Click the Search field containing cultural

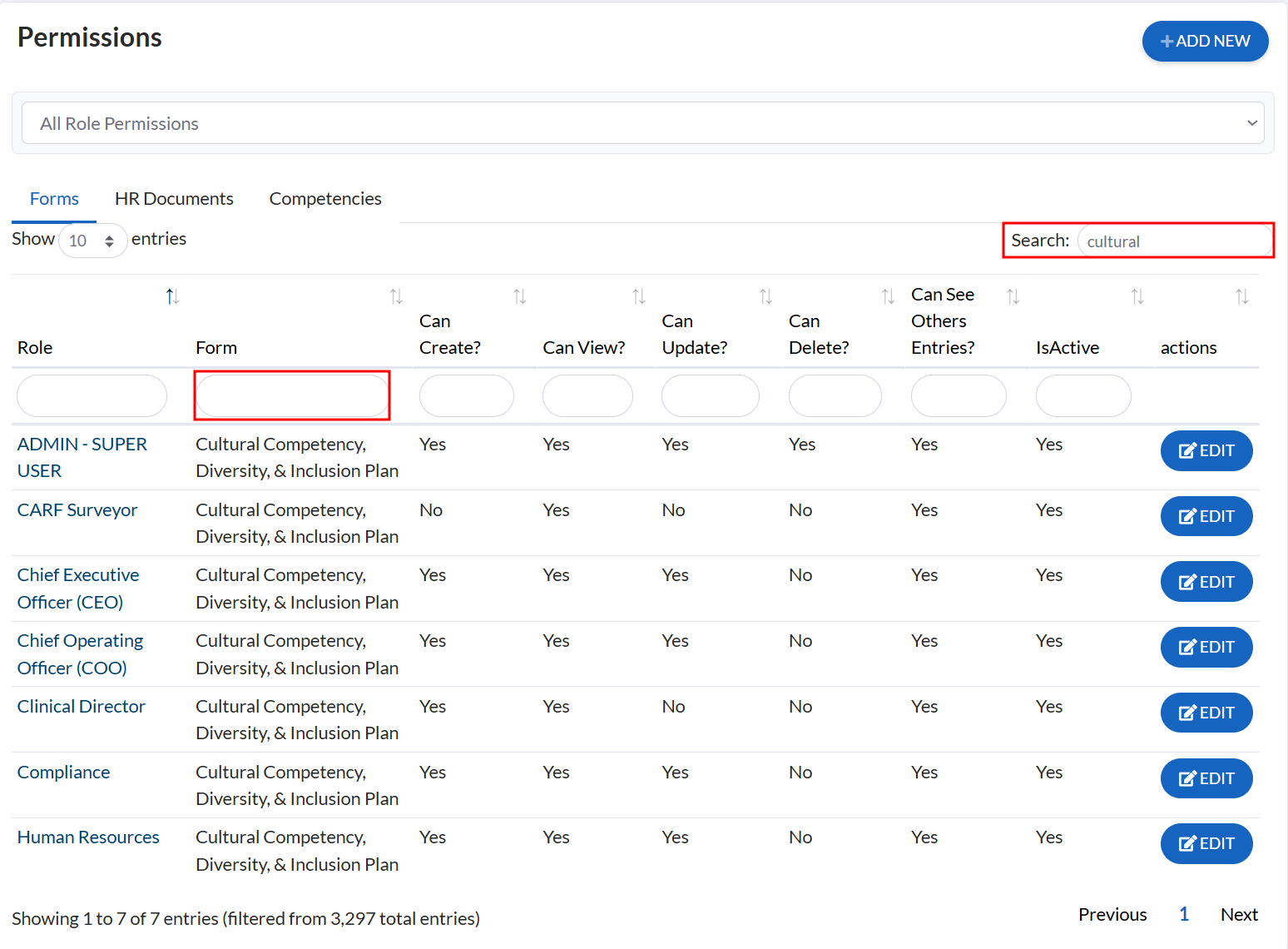1174,241
